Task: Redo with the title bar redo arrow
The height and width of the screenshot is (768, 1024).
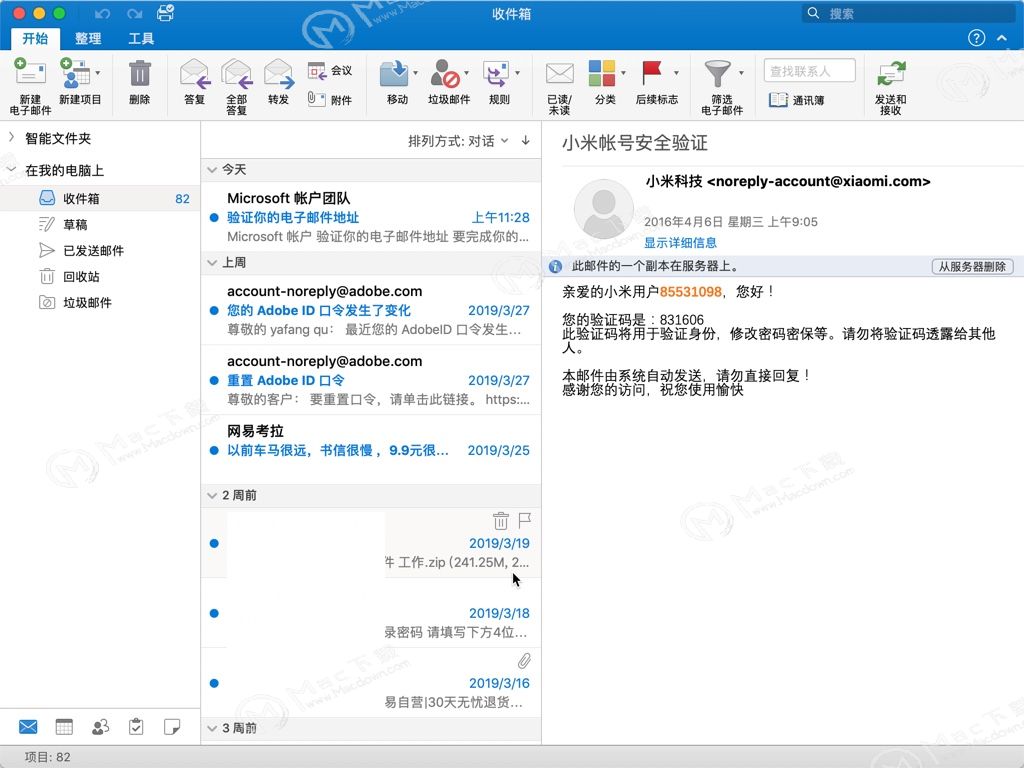Action: pos(135,14)
